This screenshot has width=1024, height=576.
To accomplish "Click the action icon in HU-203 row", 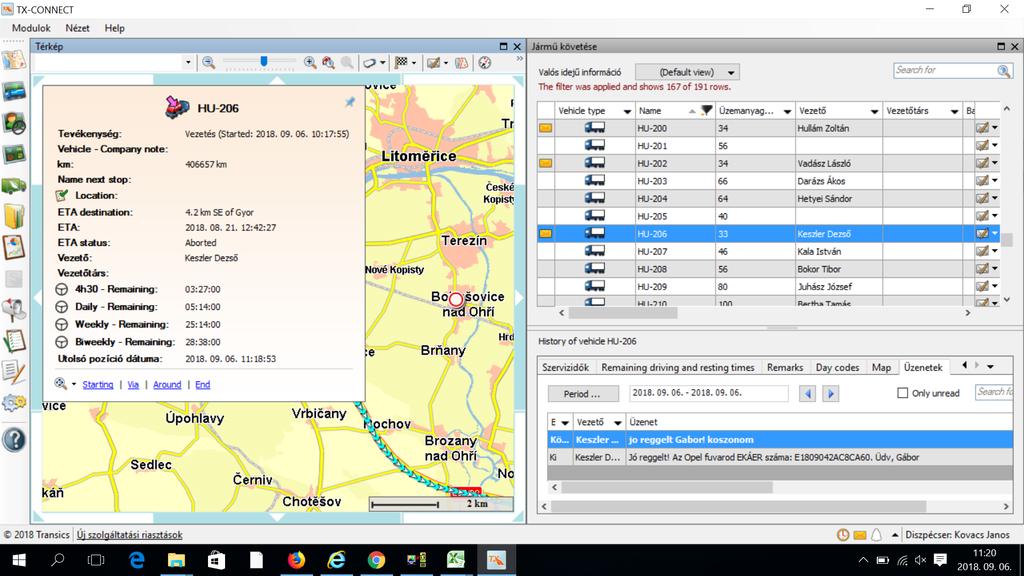I will pos(982,181).
